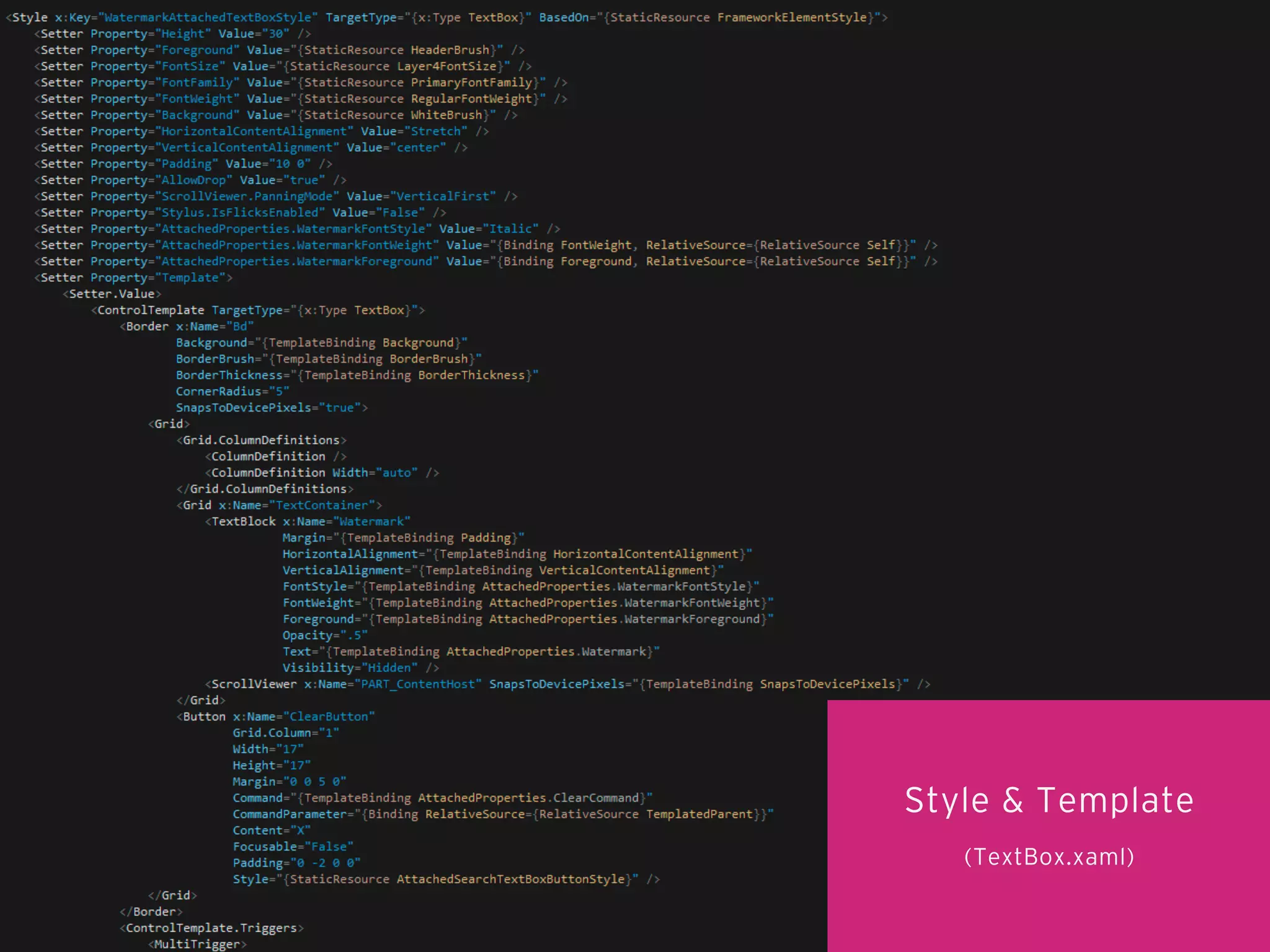The image size is (1270, 952).
Task: Click the Padding="0 -2 0 0" line
Action: [297, 863]
